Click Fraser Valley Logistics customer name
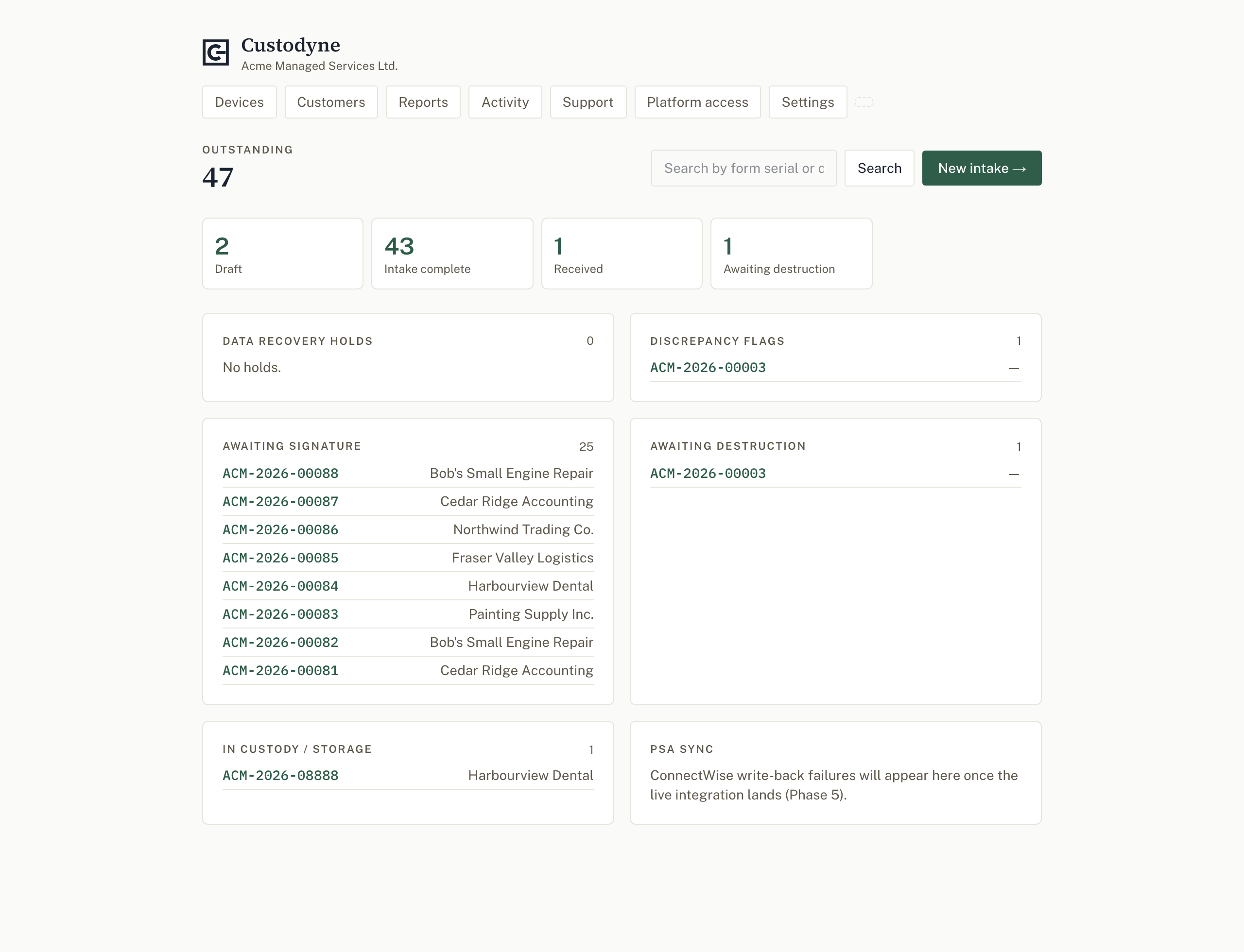 pyautogui.click(x=523, y=558)
